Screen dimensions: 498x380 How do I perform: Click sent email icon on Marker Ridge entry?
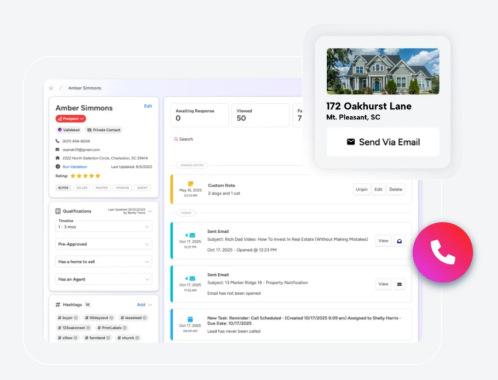coord(190,278)
